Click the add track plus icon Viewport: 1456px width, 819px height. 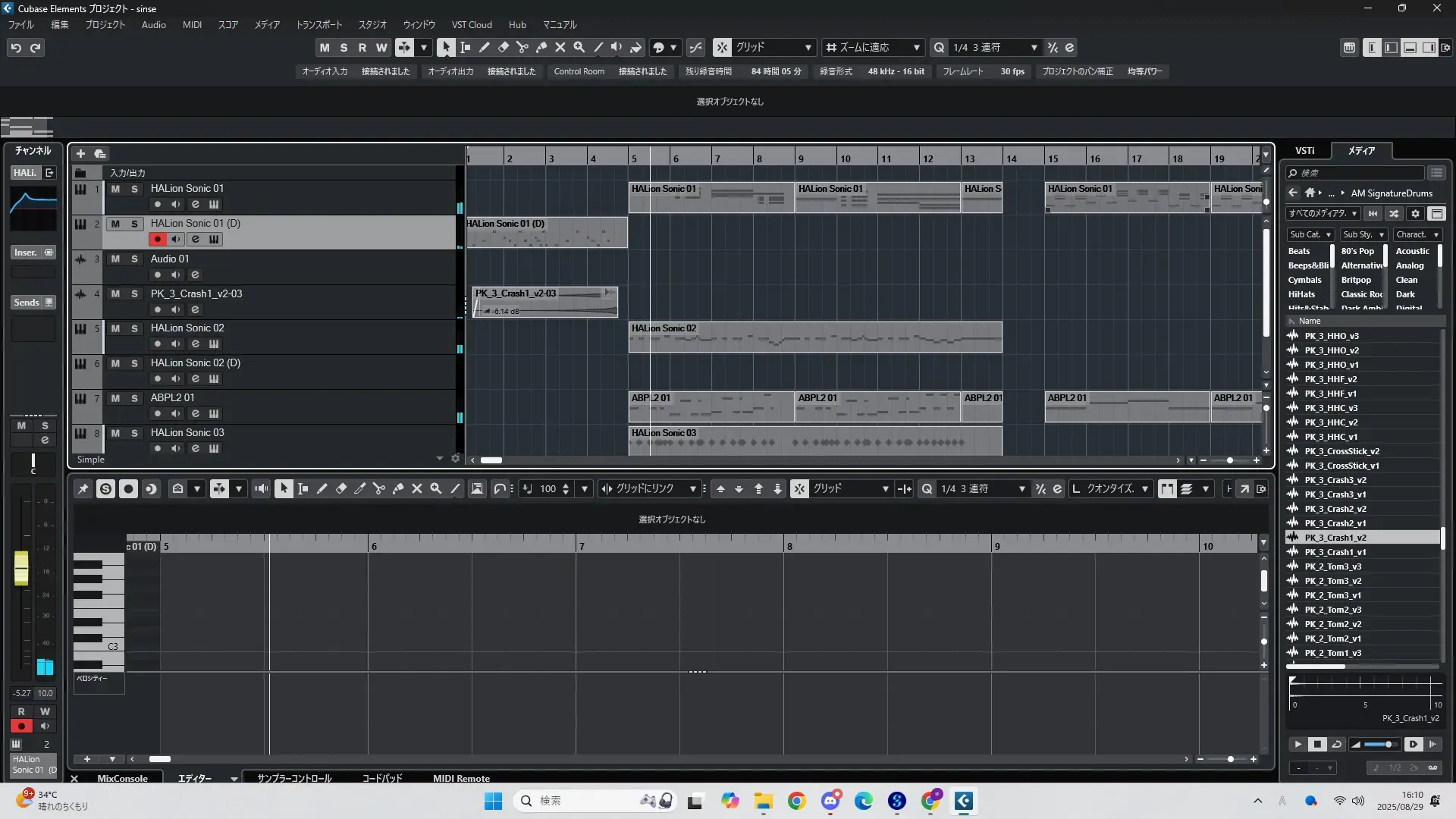pos(80,154)
